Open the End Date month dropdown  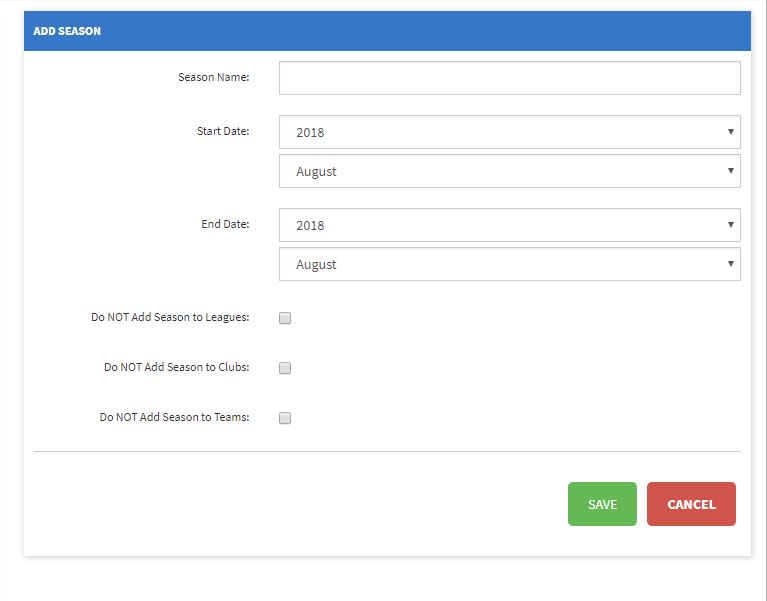[x=510, y=264]
